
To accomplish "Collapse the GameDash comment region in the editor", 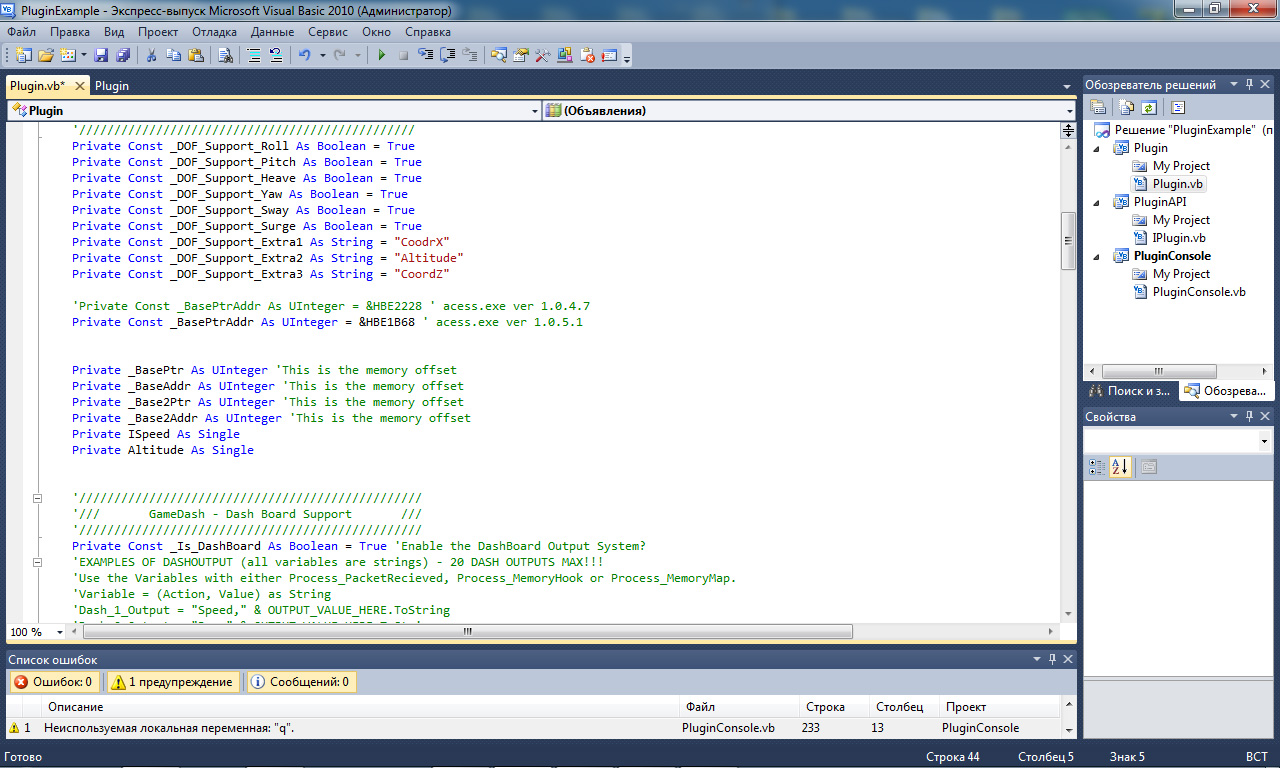I will click(39, 498).
